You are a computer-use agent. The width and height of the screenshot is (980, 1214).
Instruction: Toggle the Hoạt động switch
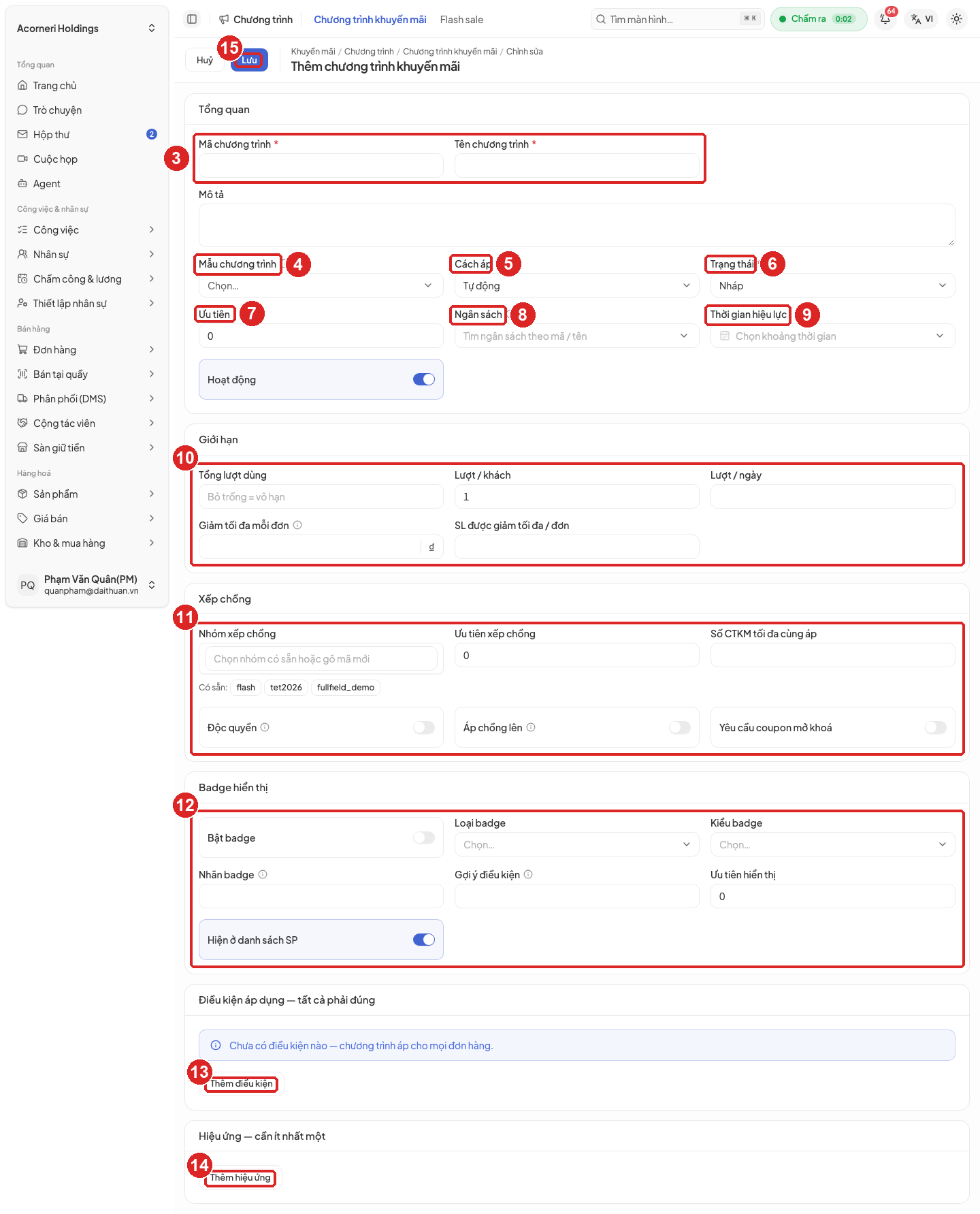click(x=424, y=379)
